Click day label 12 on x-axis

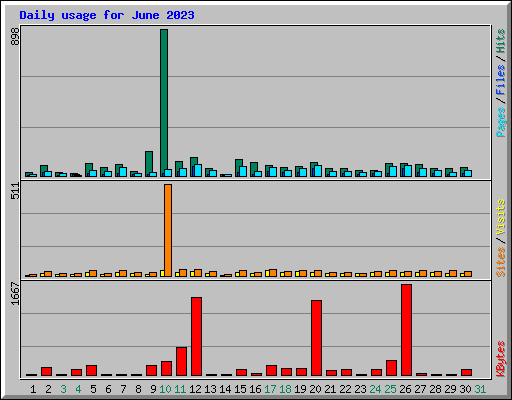(x=195, y=389)
